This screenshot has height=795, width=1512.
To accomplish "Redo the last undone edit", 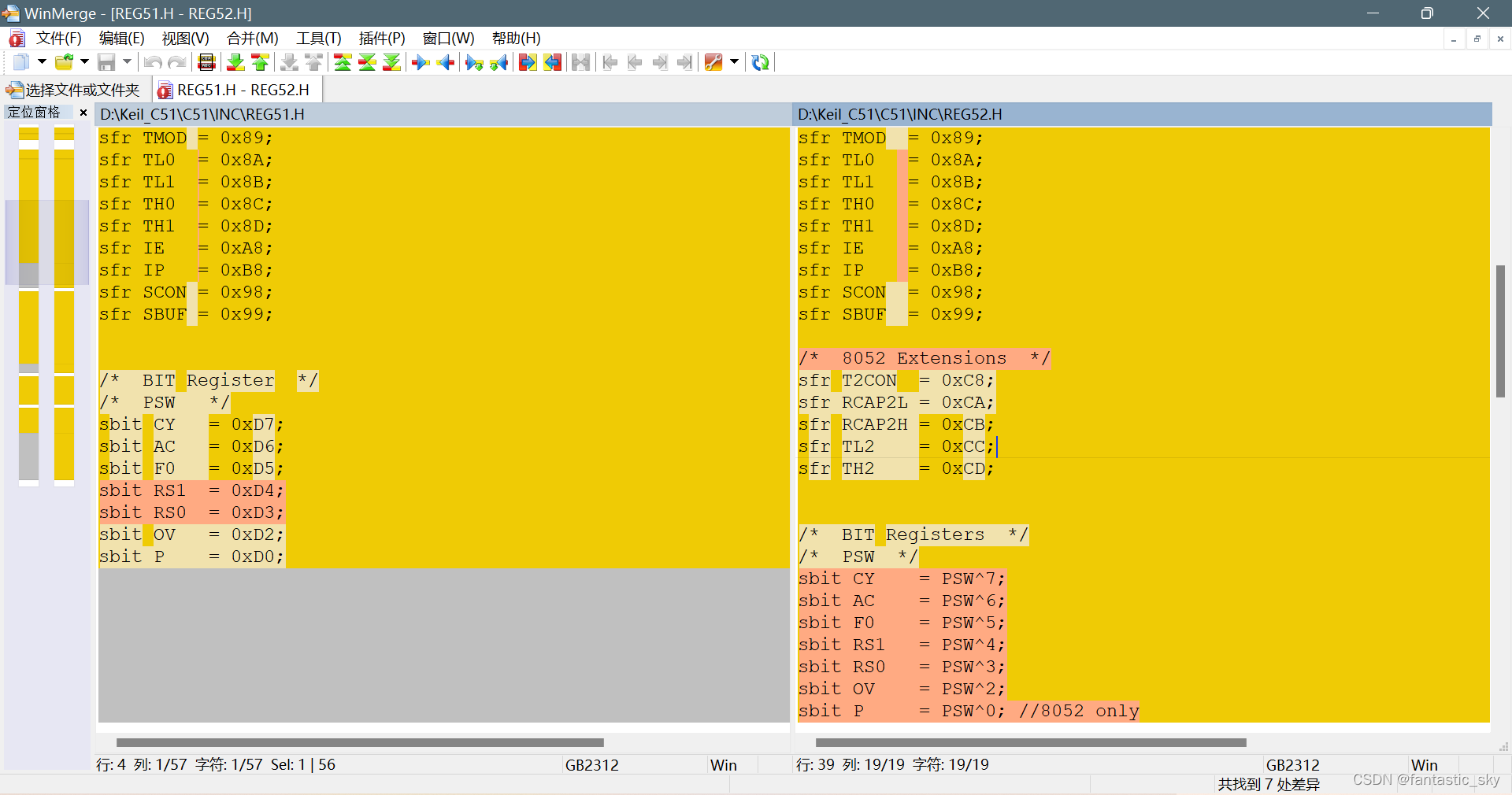I will (177, 62).
